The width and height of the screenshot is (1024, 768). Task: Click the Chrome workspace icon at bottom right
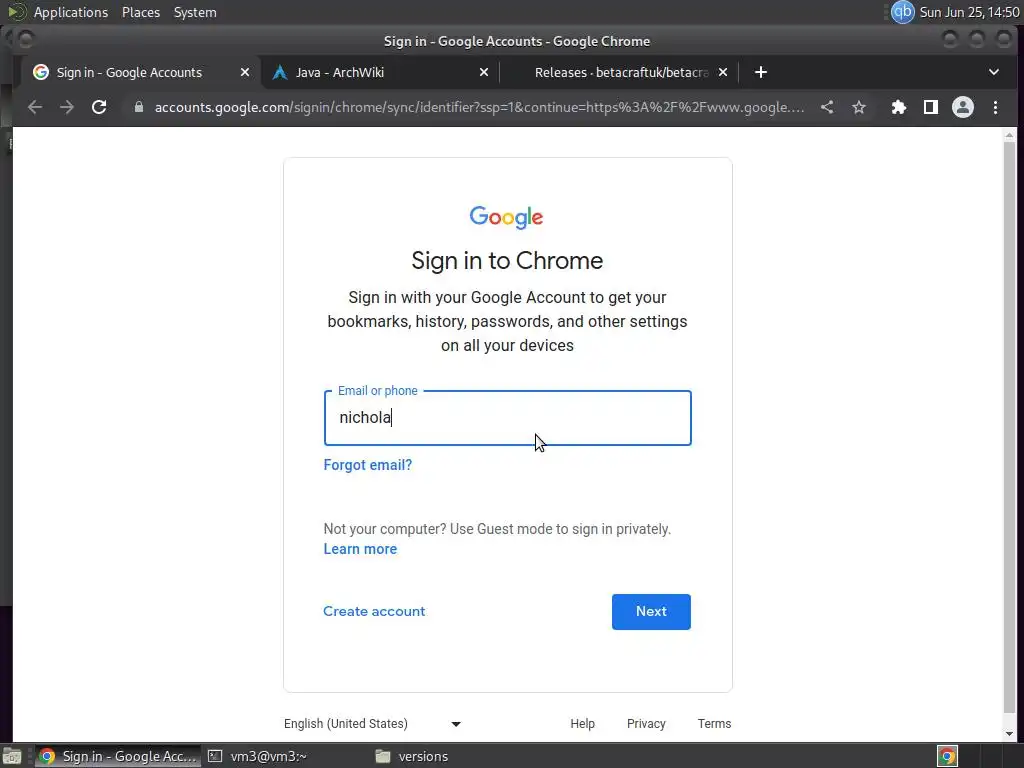click(947, 756)
